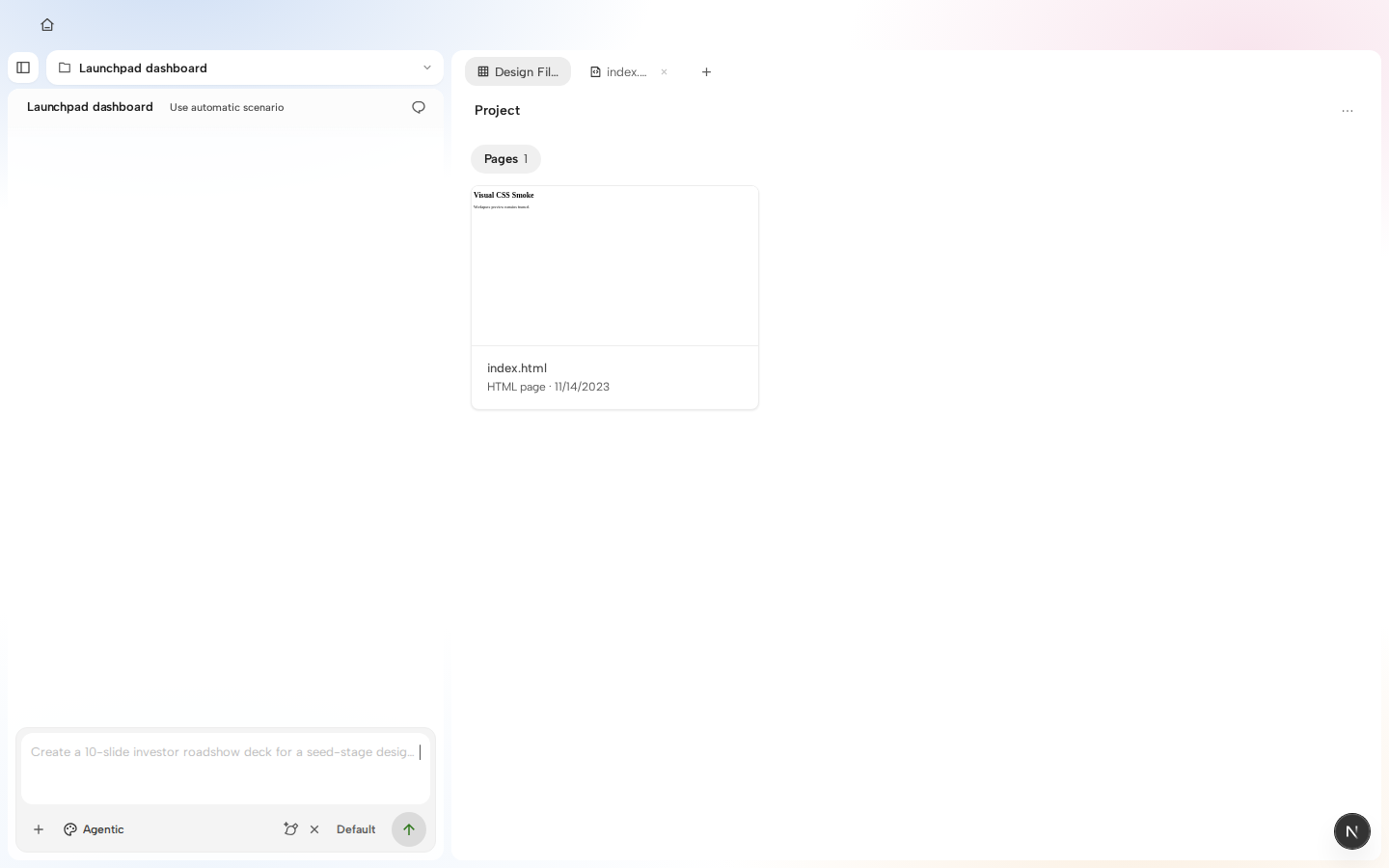
Task: Go to the home icon
Action: (x=47, y=25)
